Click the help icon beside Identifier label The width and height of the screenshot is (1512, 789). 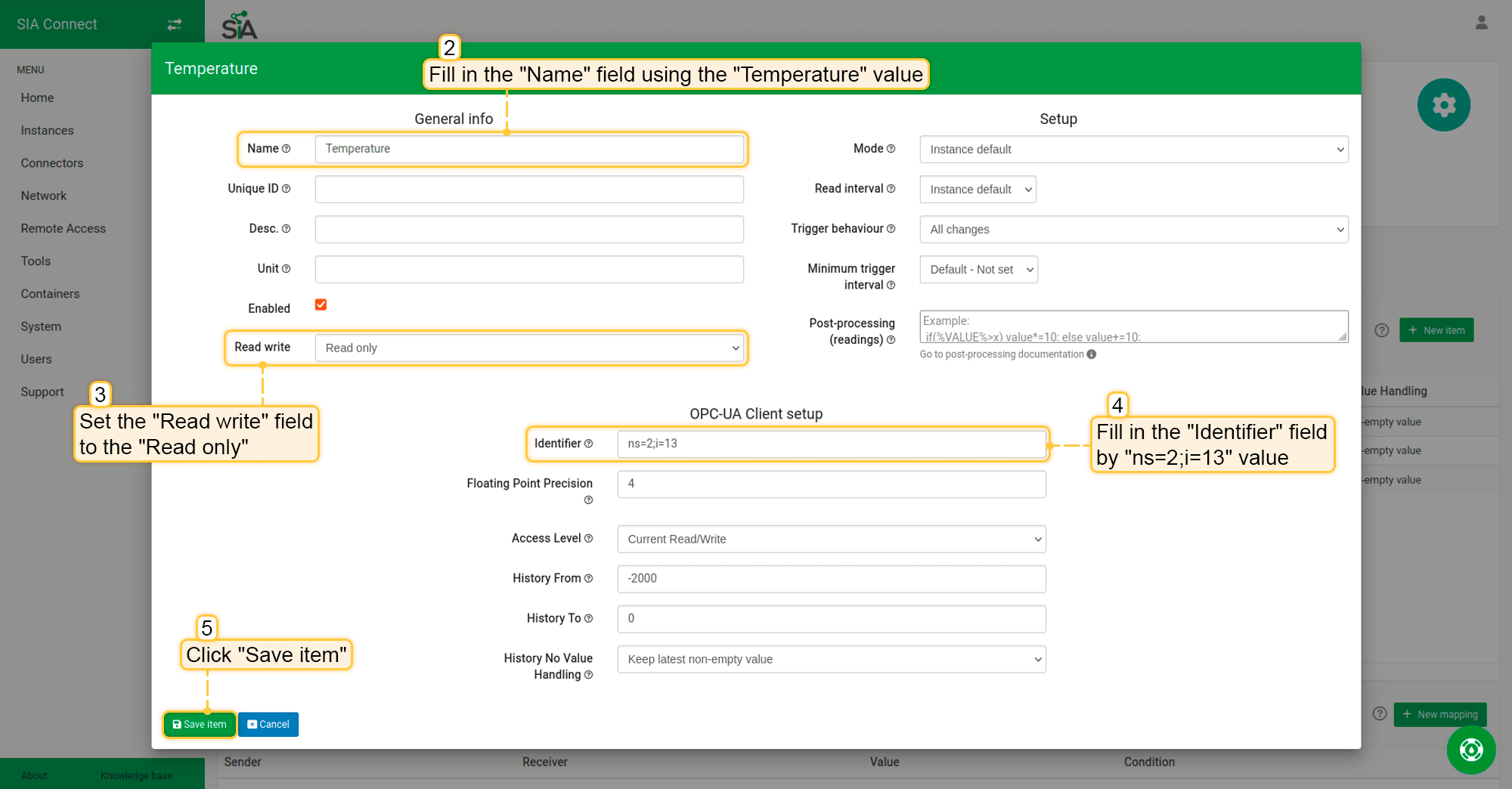[589, 444]
